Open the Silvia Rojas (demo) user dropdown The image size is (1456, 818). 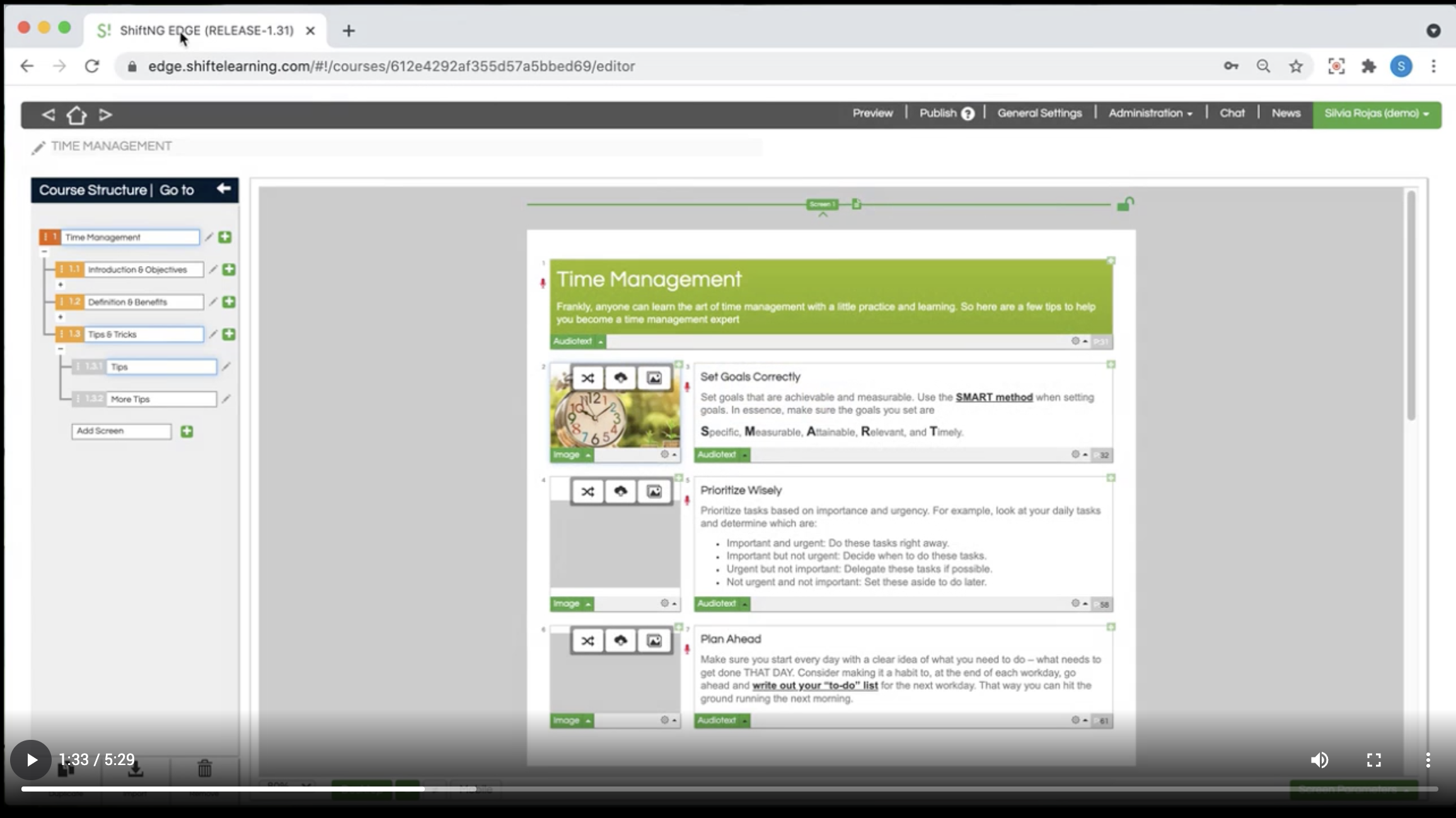click(1377, 113)
